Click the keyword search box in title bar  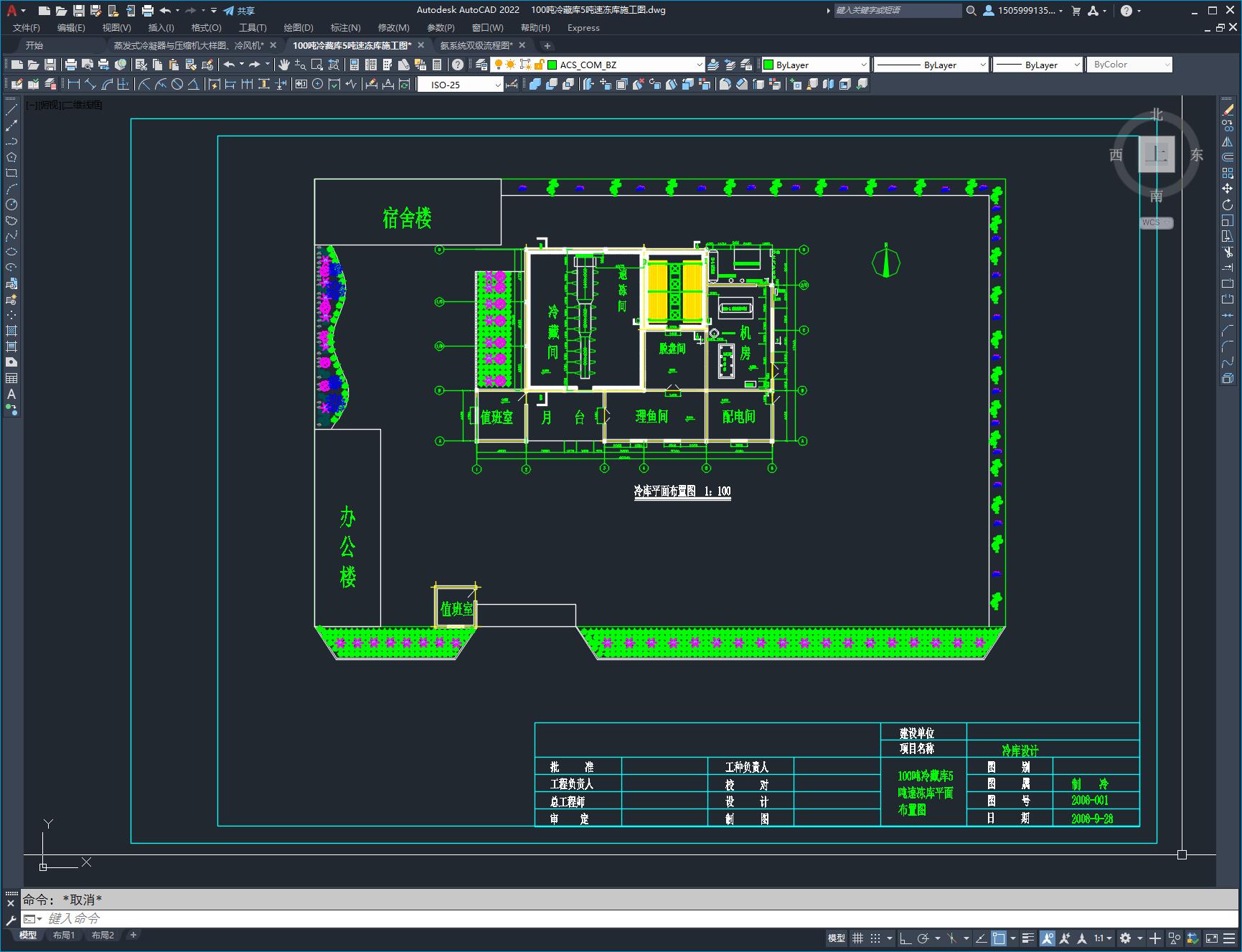coord(898,11)
